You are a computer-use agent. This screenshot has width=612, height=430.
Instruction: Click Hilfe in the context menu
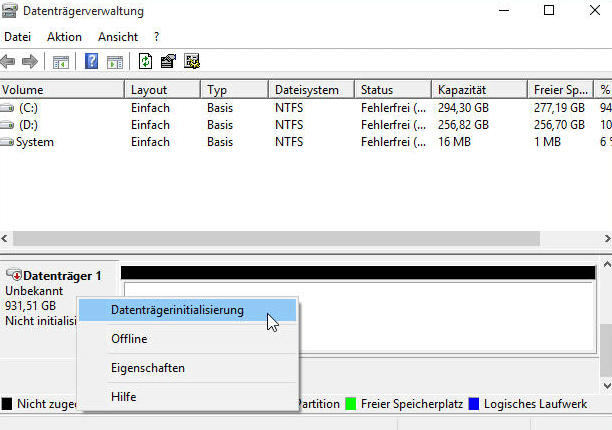tap(123, 397)
